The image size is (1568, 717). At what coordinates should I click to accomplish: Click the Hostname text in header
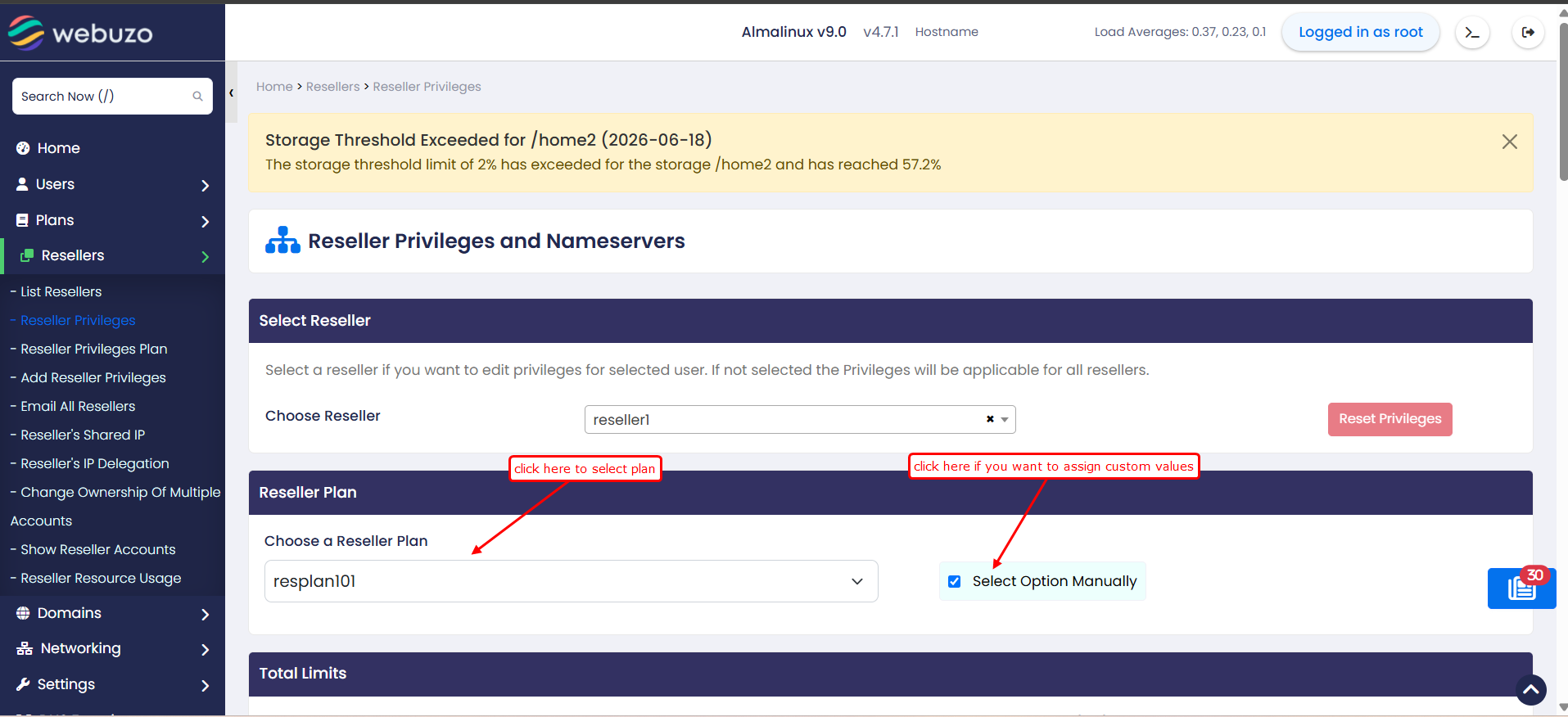point(947,32)
